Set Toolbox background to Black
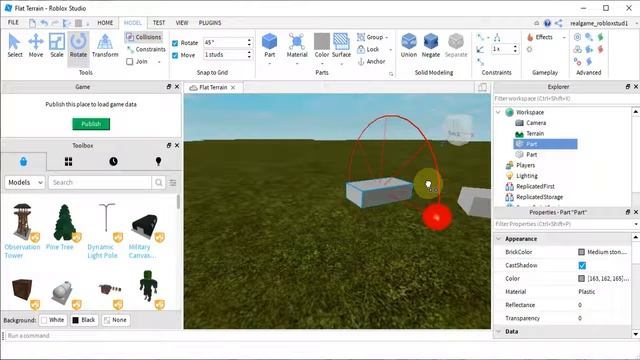 pos(84,320)
